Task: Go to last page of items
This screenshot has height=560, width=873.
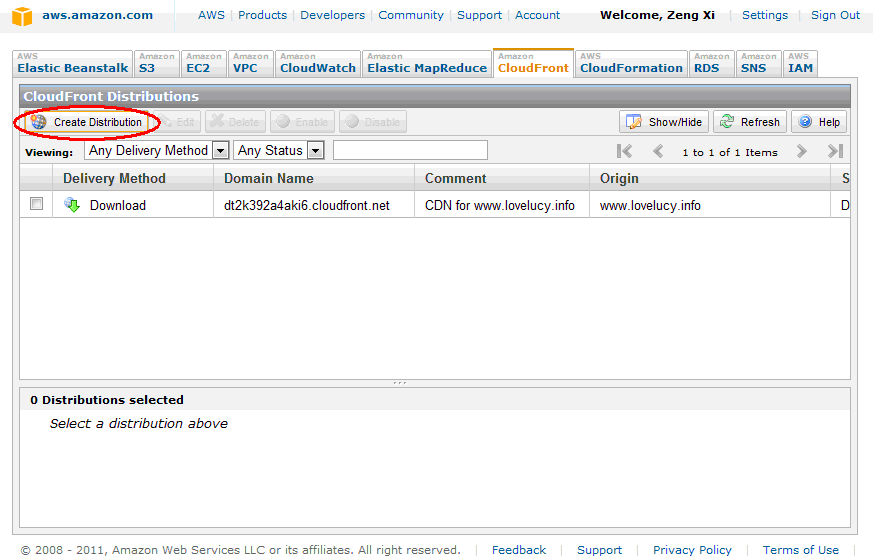Action: click(x=835, y=151)
